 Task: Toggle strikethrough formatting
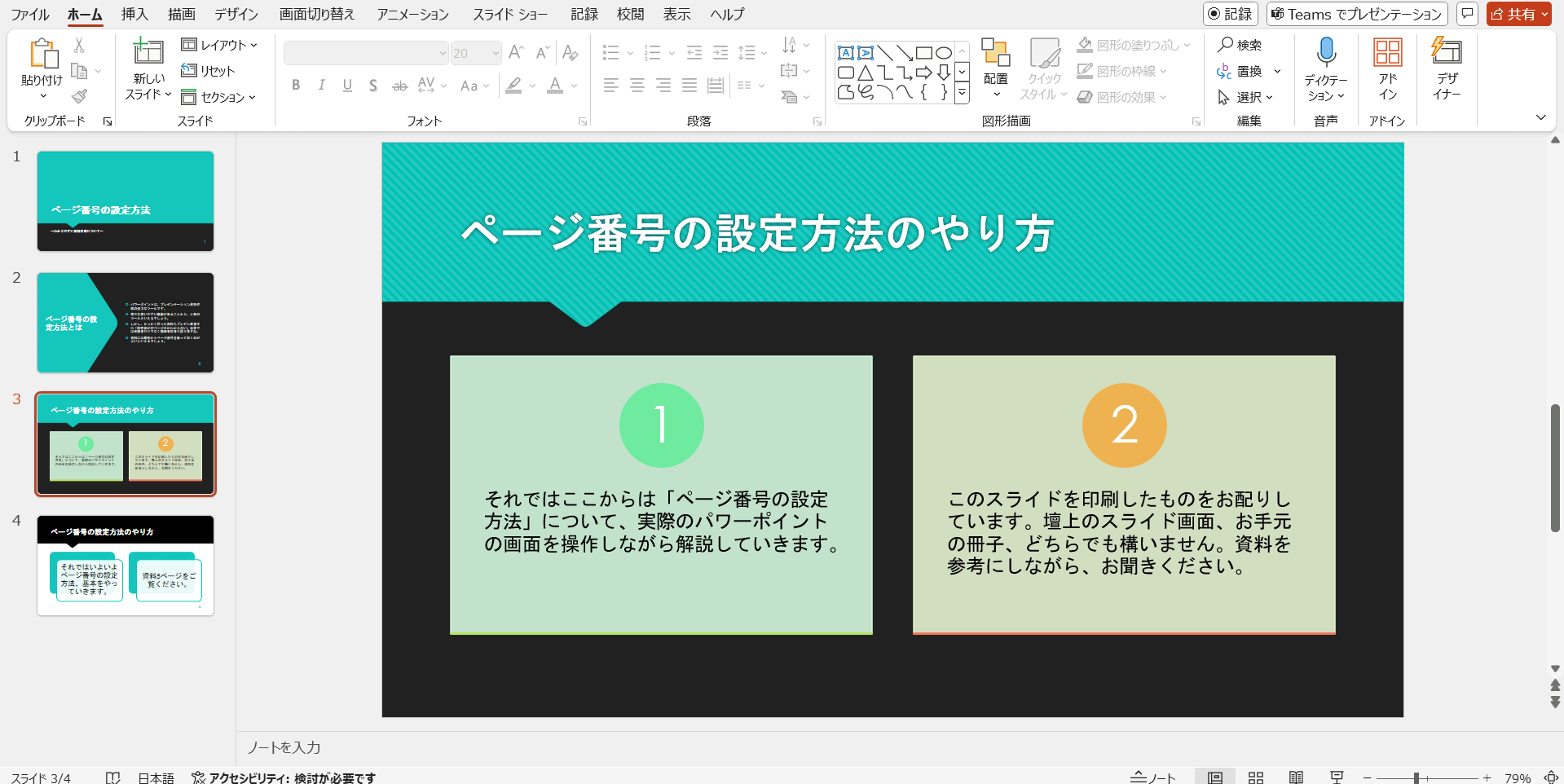point(399,86)
